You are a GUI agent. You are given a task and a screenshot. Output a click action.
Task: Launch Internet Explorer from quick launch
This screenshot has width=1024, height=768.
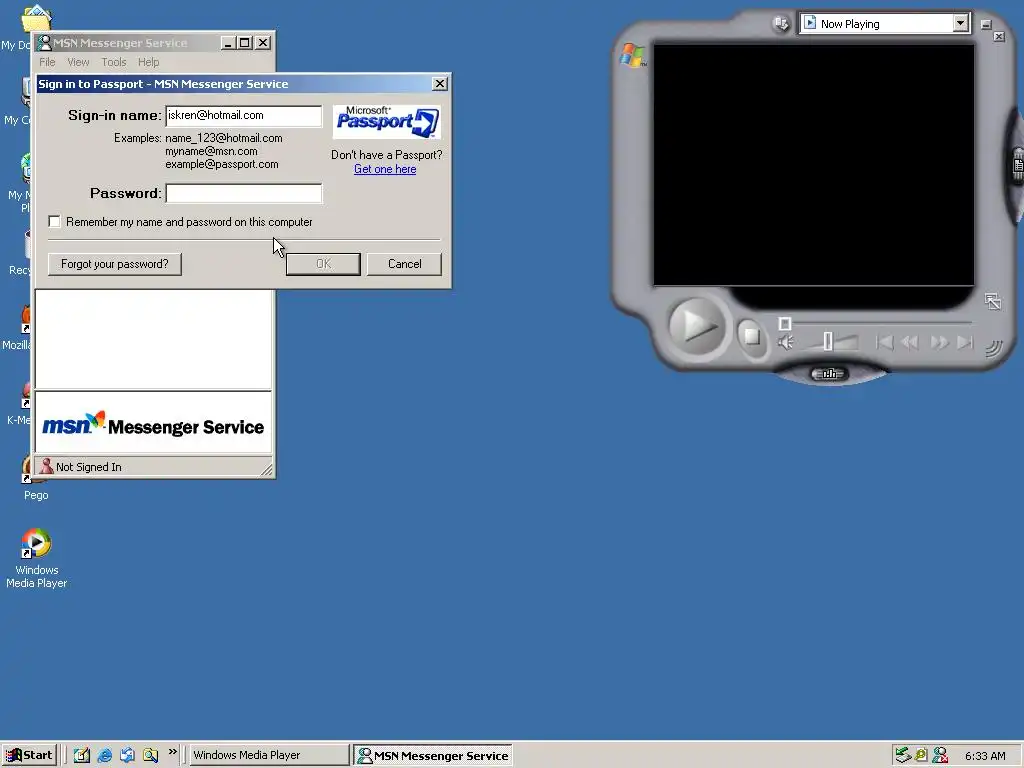[104, 755]
